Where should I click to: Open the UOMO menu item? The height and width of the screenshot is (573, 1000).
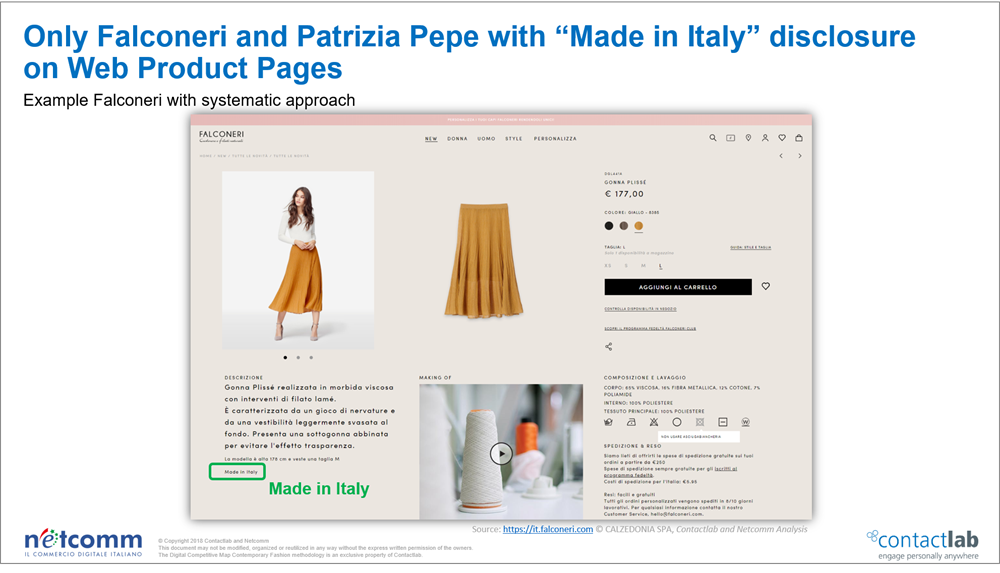pos(487,138)
